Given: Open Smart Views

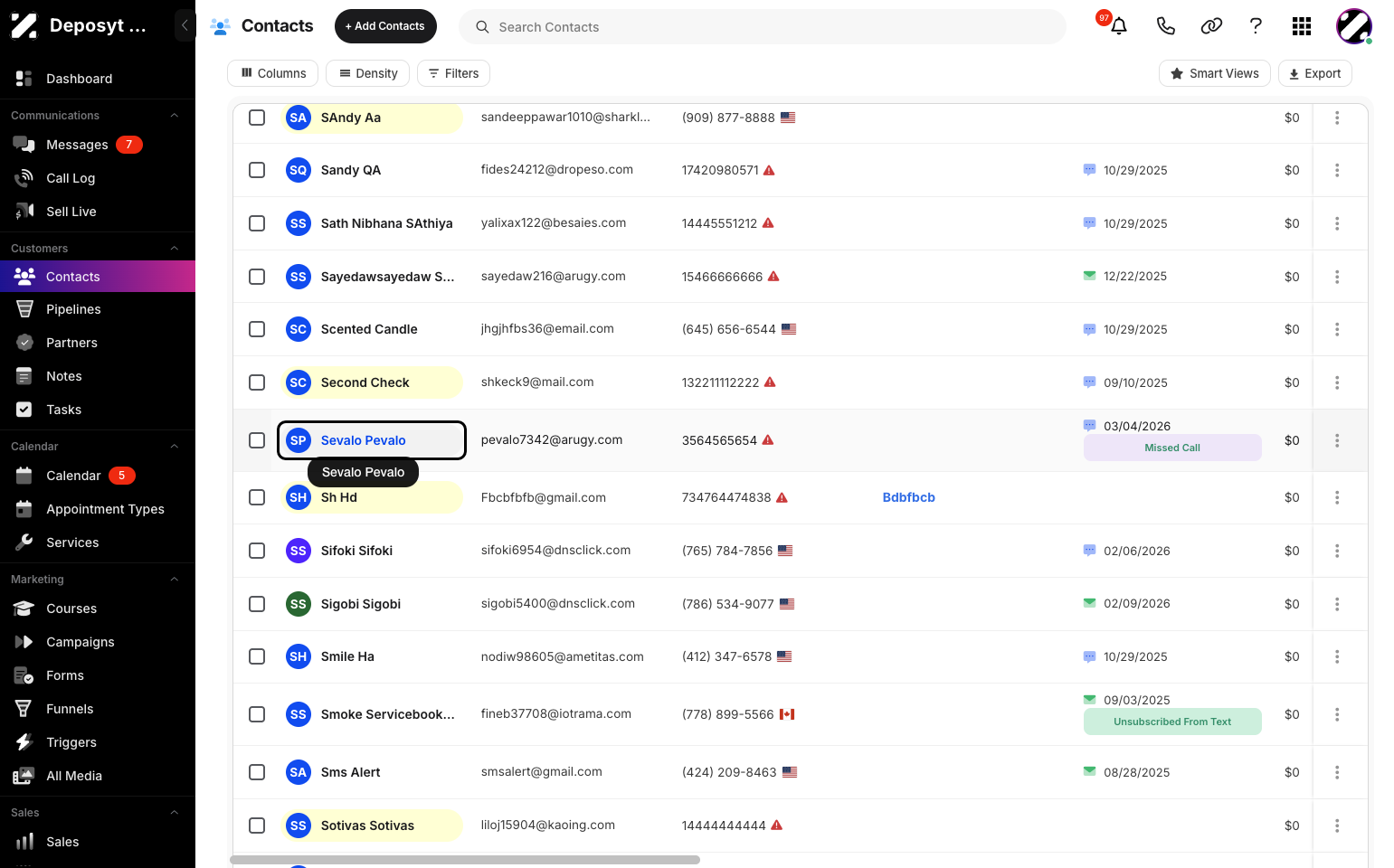Looking at the screenshot, I should point(1215,73).
